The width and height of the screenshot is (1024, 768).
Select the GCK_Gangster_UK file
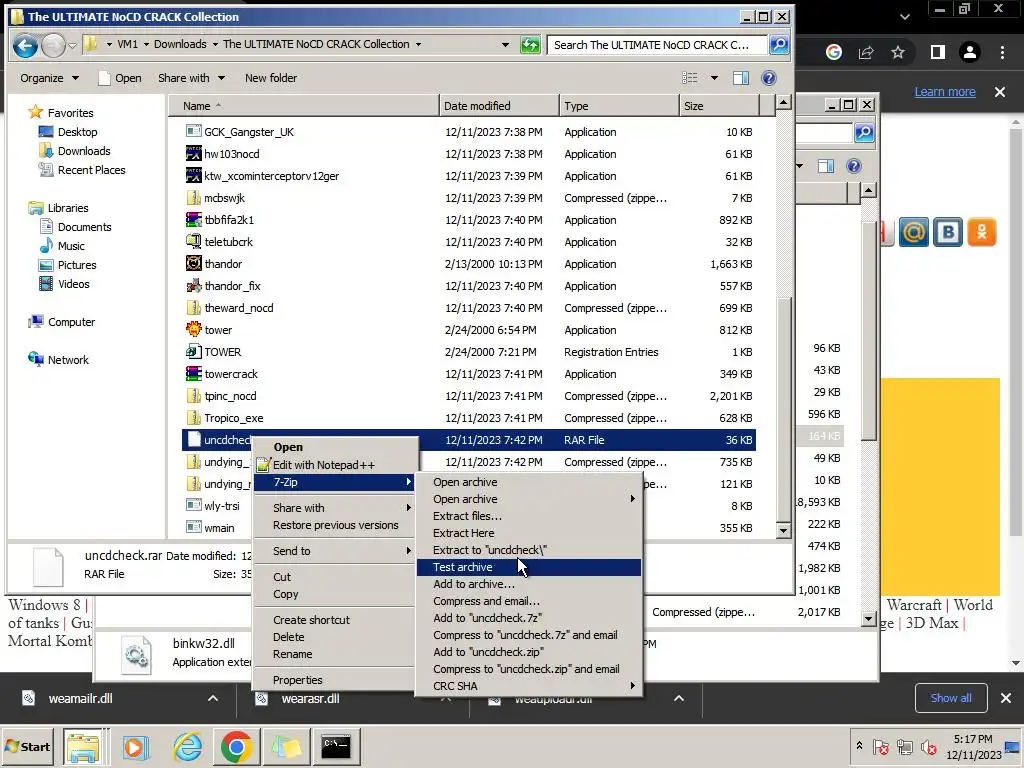pos(249,132)
